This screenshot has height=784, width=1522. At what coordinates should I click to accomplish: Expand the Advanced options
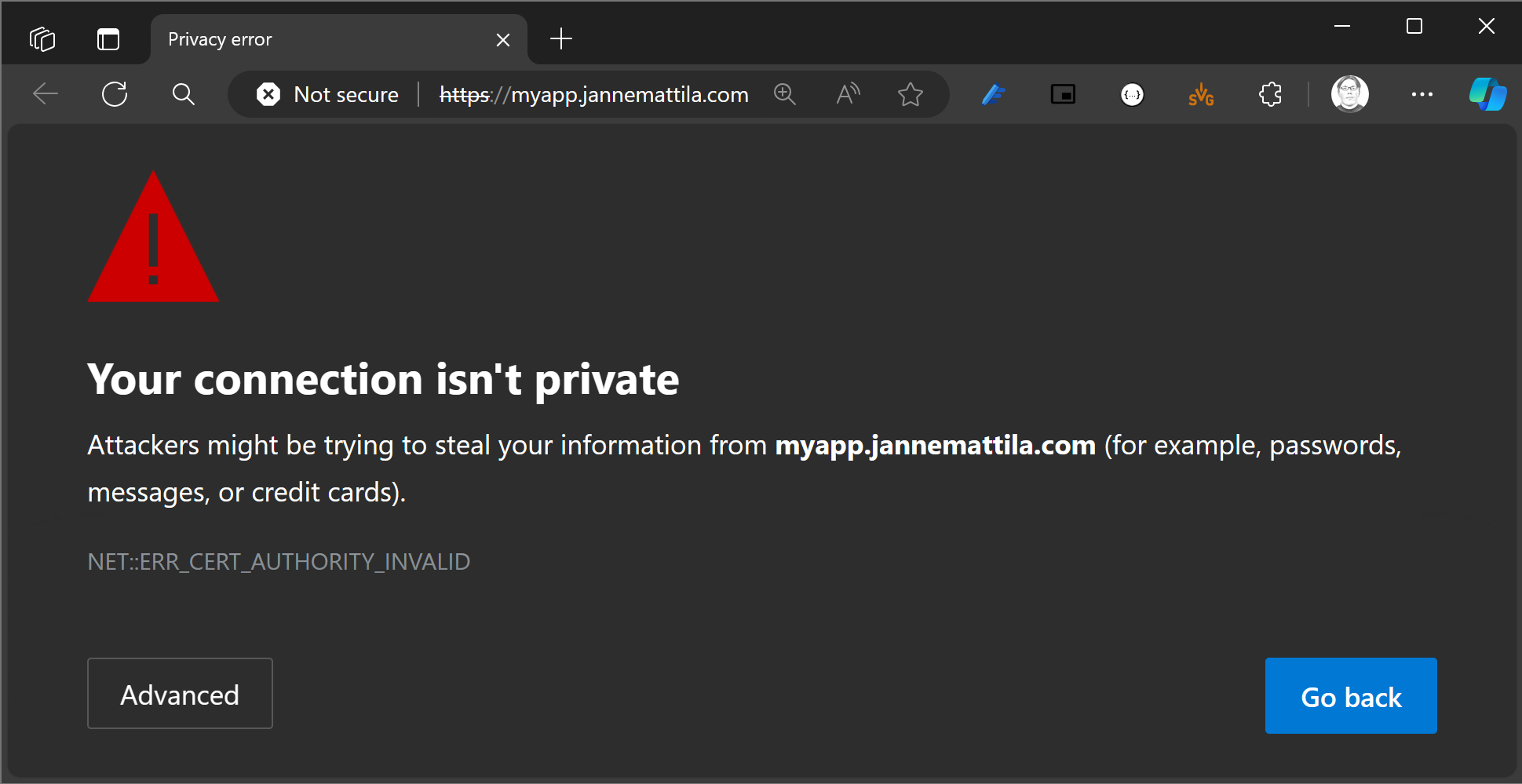[x=180, y=694]
